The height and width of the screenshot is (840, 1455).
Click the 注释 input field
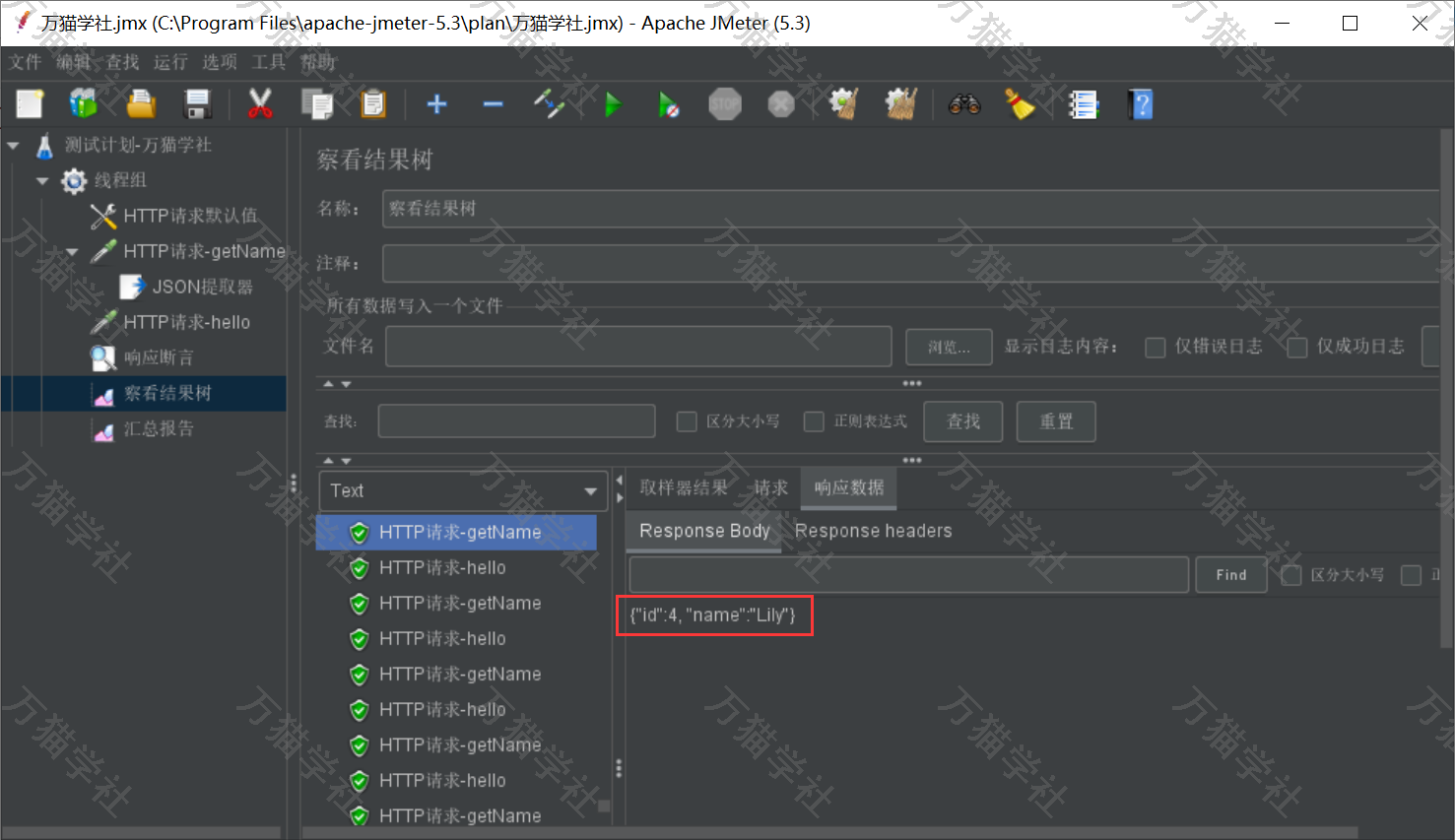[x=911, y=264]
